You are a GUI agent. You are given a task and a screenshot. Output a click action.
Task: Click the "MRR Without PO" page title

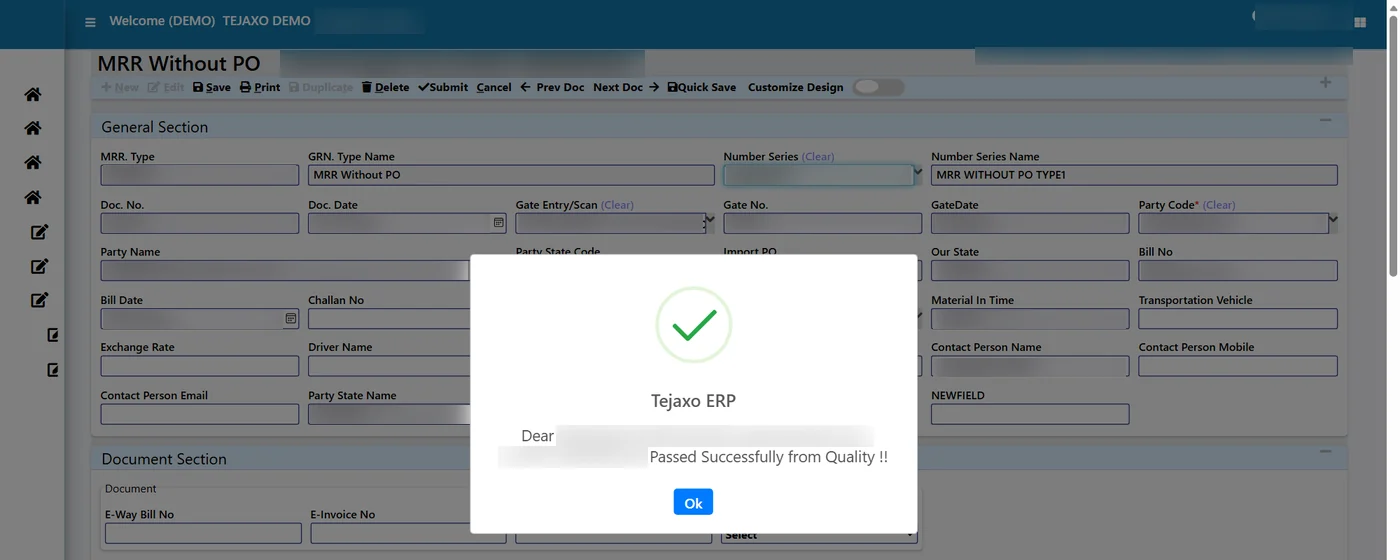(x=179, y=63)
